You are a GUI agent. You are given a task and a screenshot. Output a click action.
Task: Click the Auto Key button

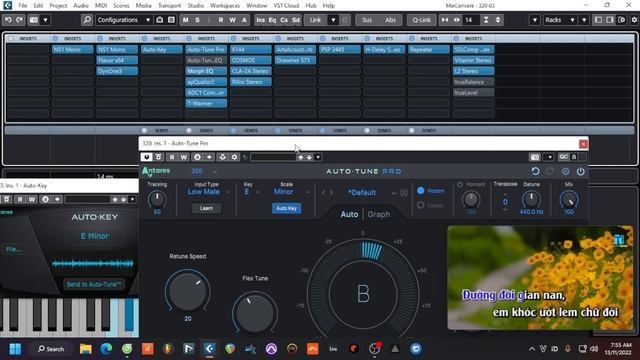tap(287, 208)
